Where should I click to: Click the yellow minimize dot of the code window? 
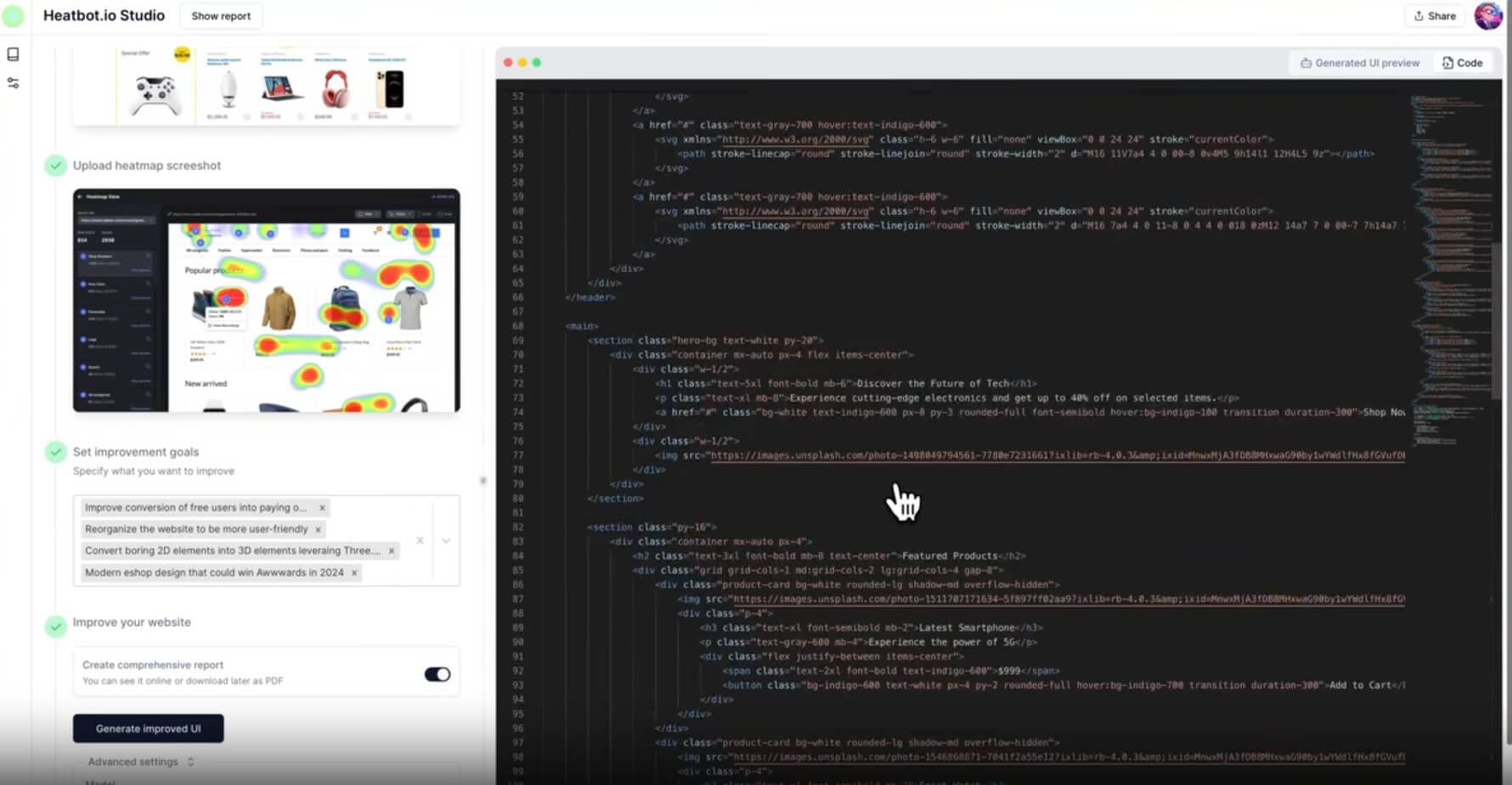[x=522, y=63]
